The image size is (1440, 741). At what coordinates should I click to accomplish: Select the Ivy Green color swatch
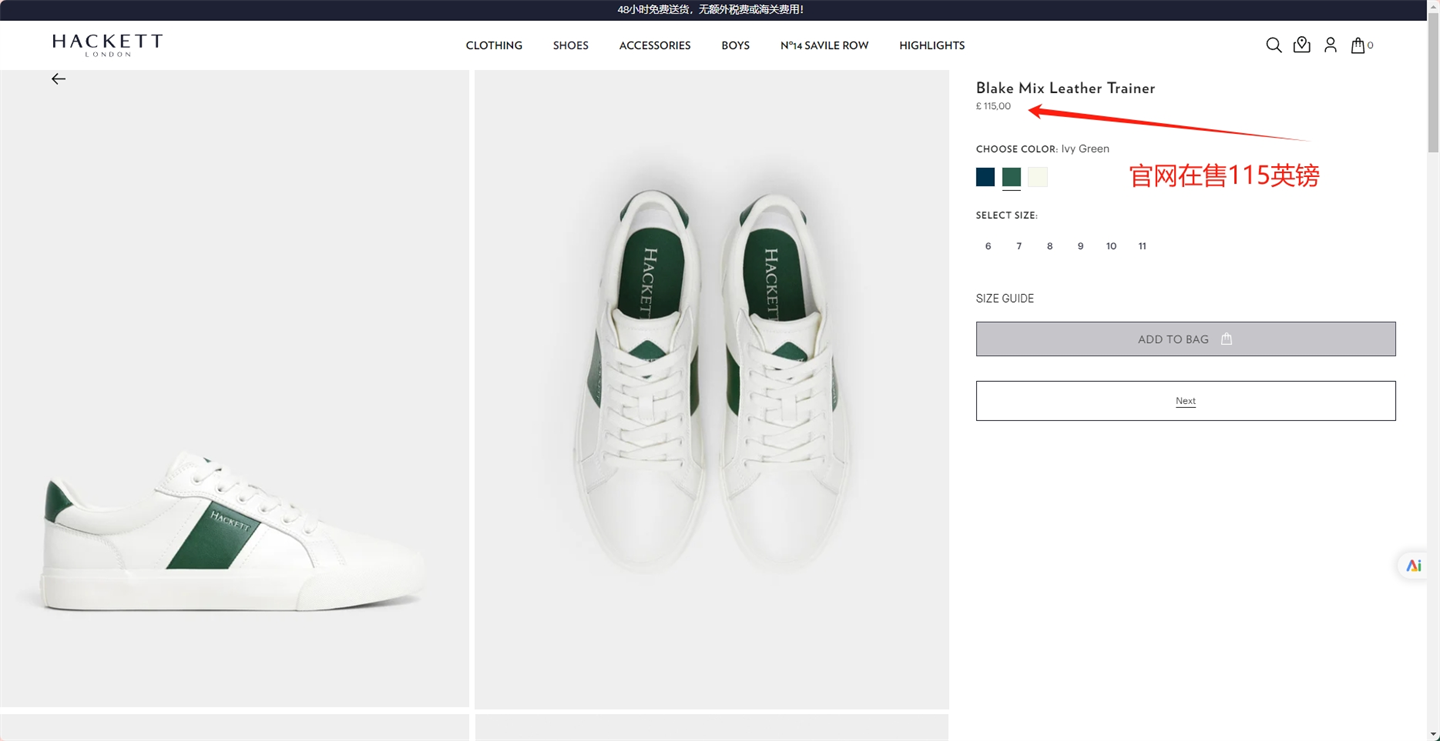(1011, 177)
